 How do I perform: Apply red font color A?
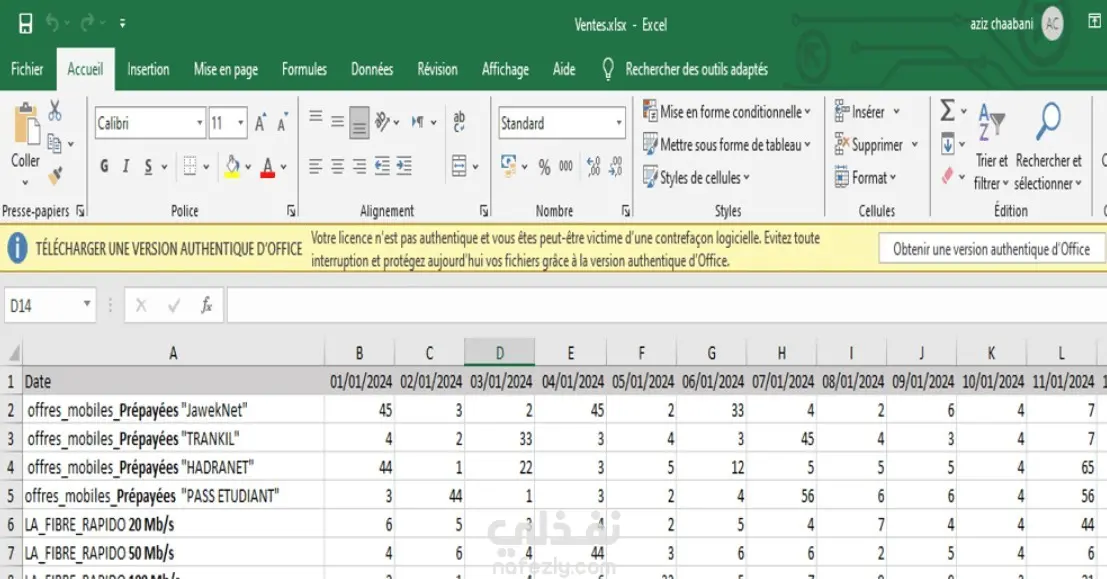point(268,167)
